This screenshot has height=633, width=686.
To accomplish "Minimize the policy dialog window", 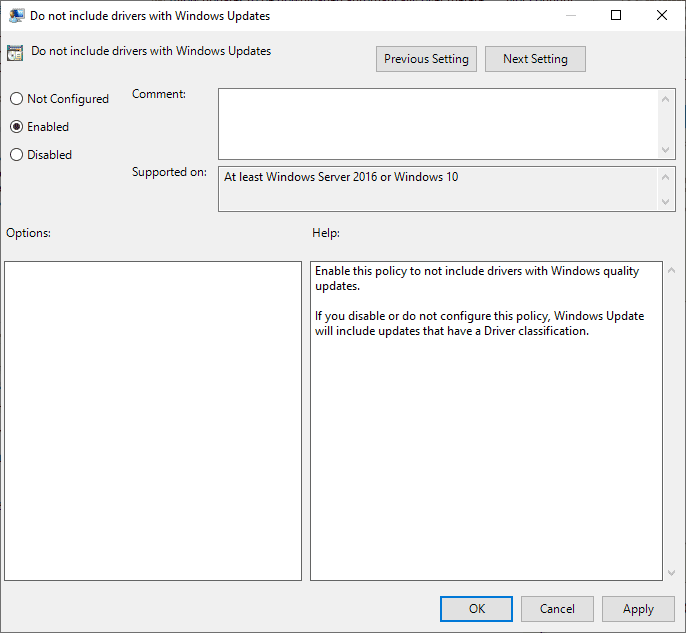I will [570, 16].
